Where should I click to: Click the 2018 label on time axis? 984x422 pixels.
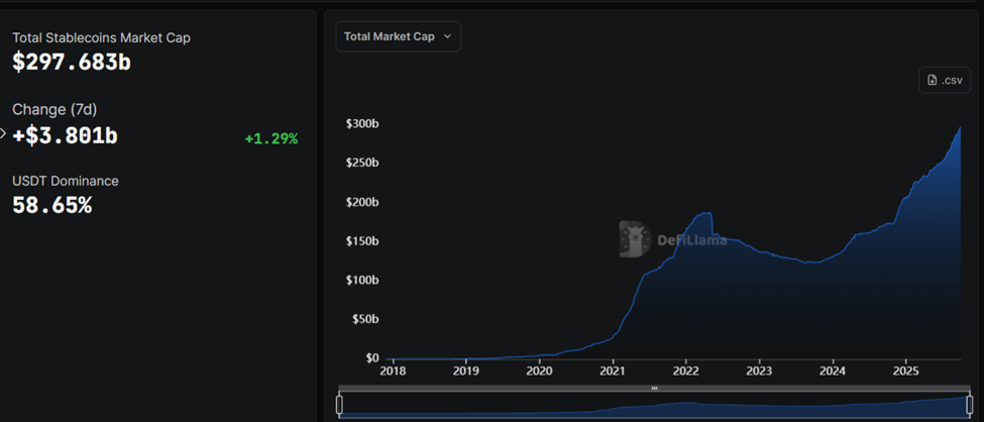click(393, 371)
